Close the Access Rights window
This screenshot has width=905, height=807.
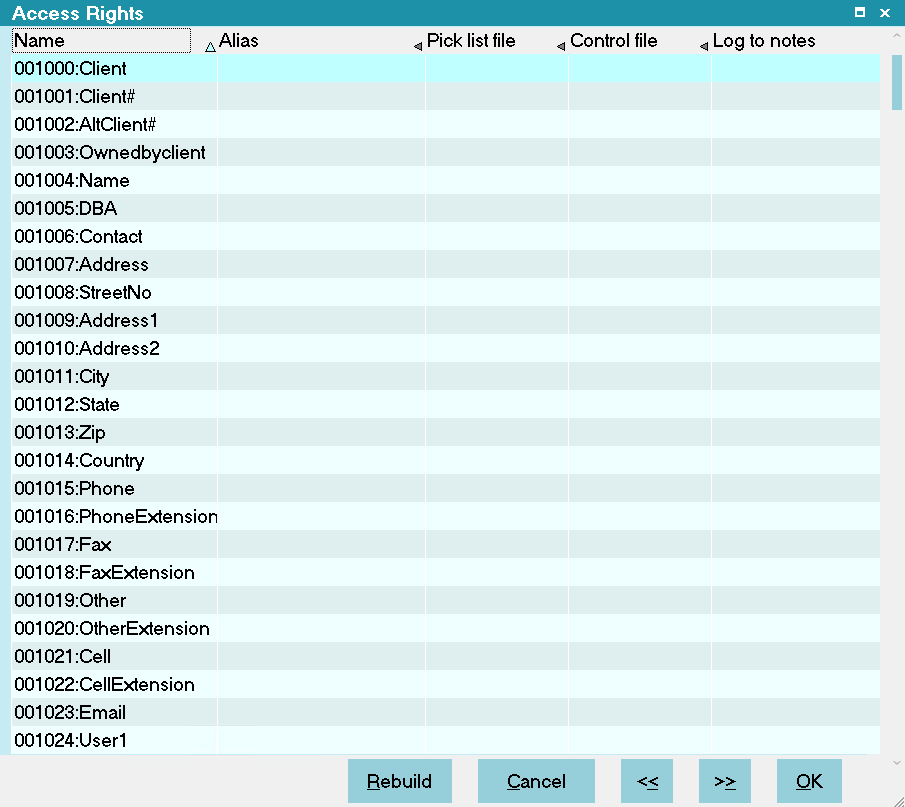click(885, 12)
